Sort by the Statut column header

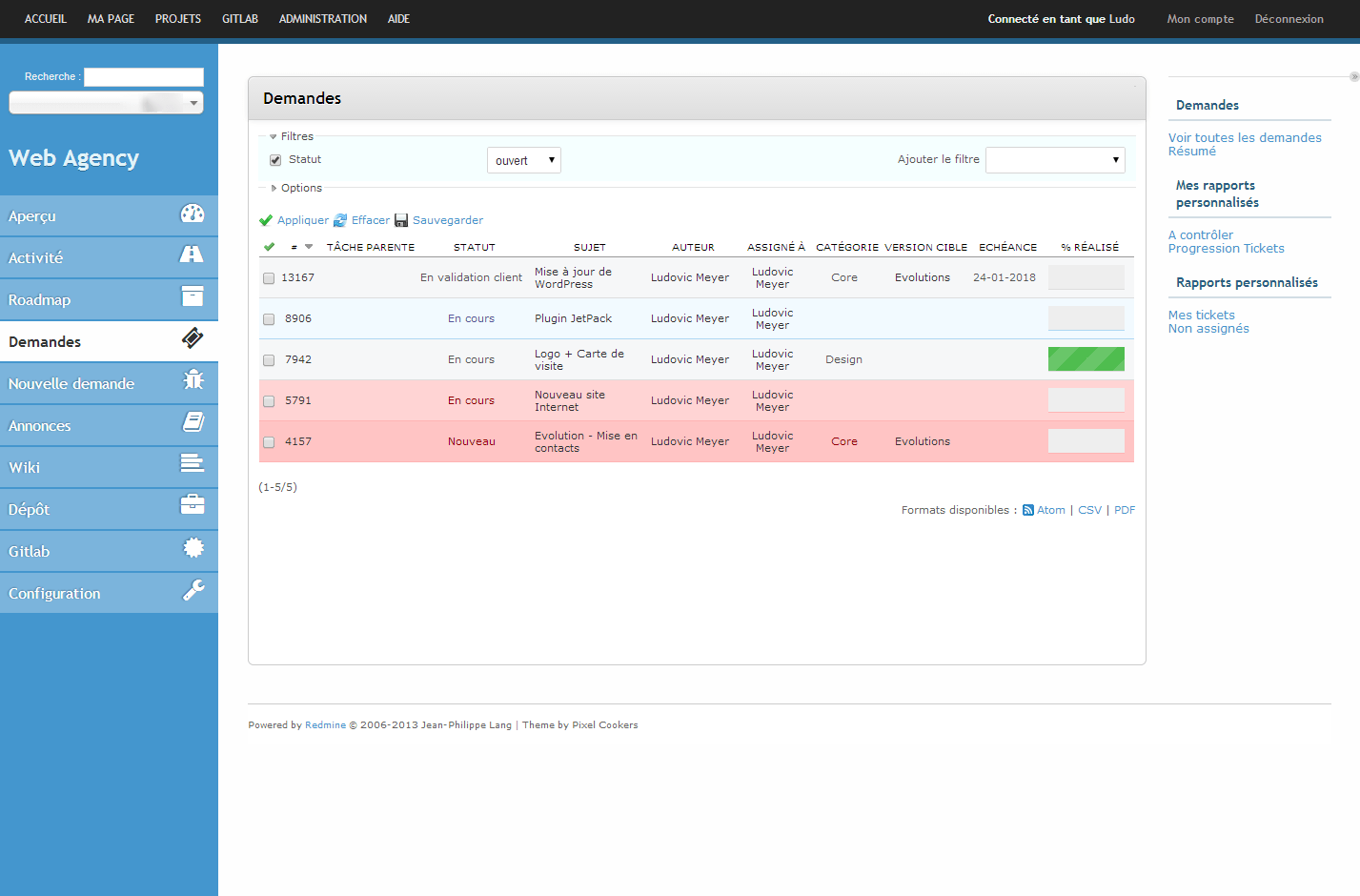pos(475,248)
